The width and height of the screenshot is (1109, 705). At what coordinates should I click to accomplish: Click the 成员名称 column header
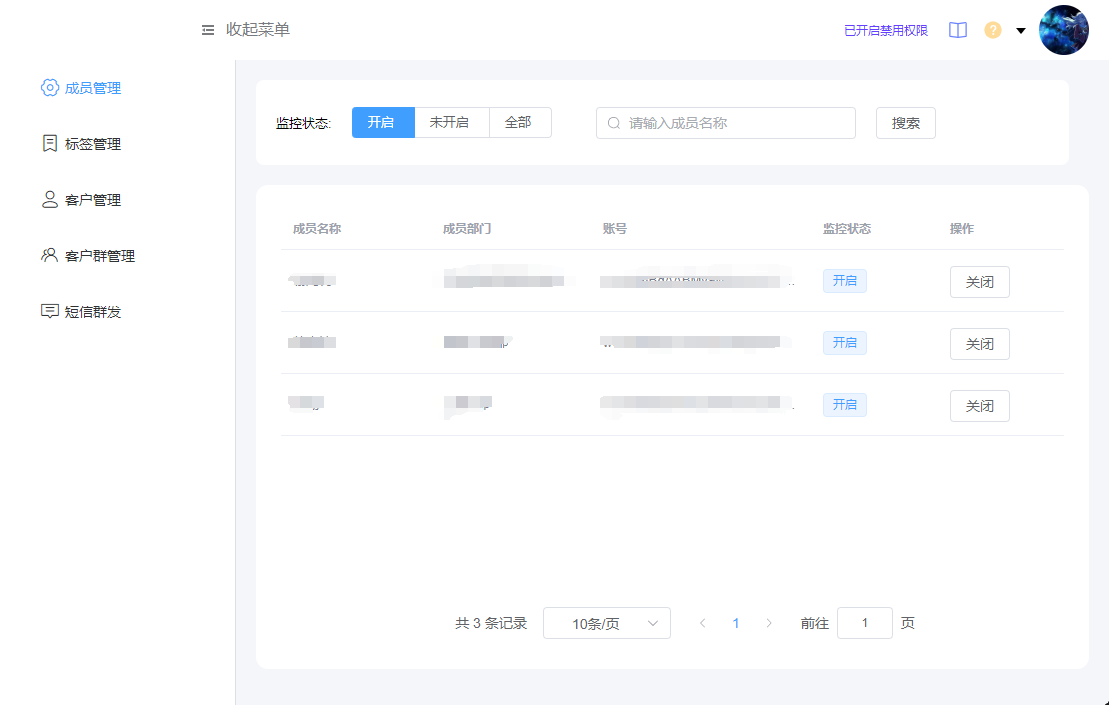(317, 228)
